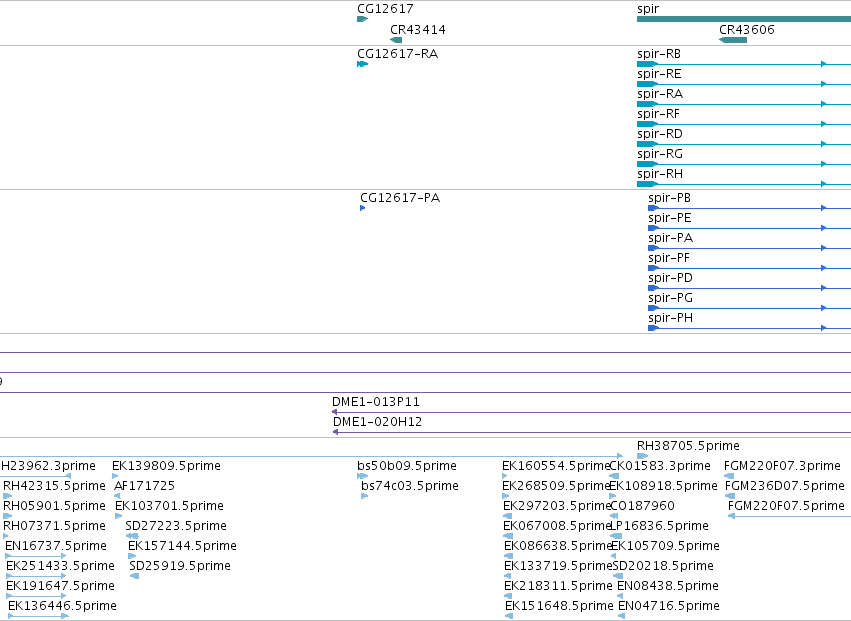Click the EK103701.5prime EST label

[x=169, y=506]
